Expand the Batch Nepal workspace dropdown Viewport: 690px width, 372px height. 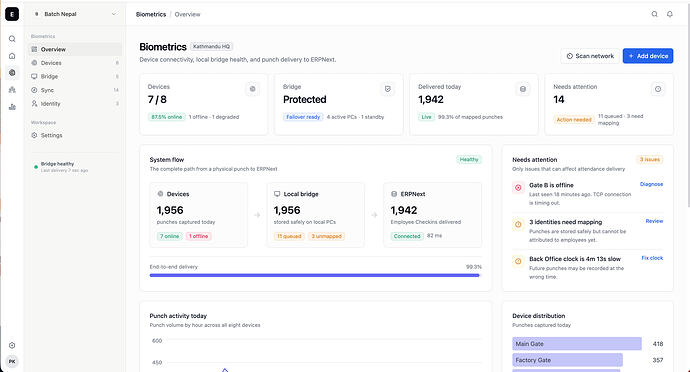tap(76, 14)
